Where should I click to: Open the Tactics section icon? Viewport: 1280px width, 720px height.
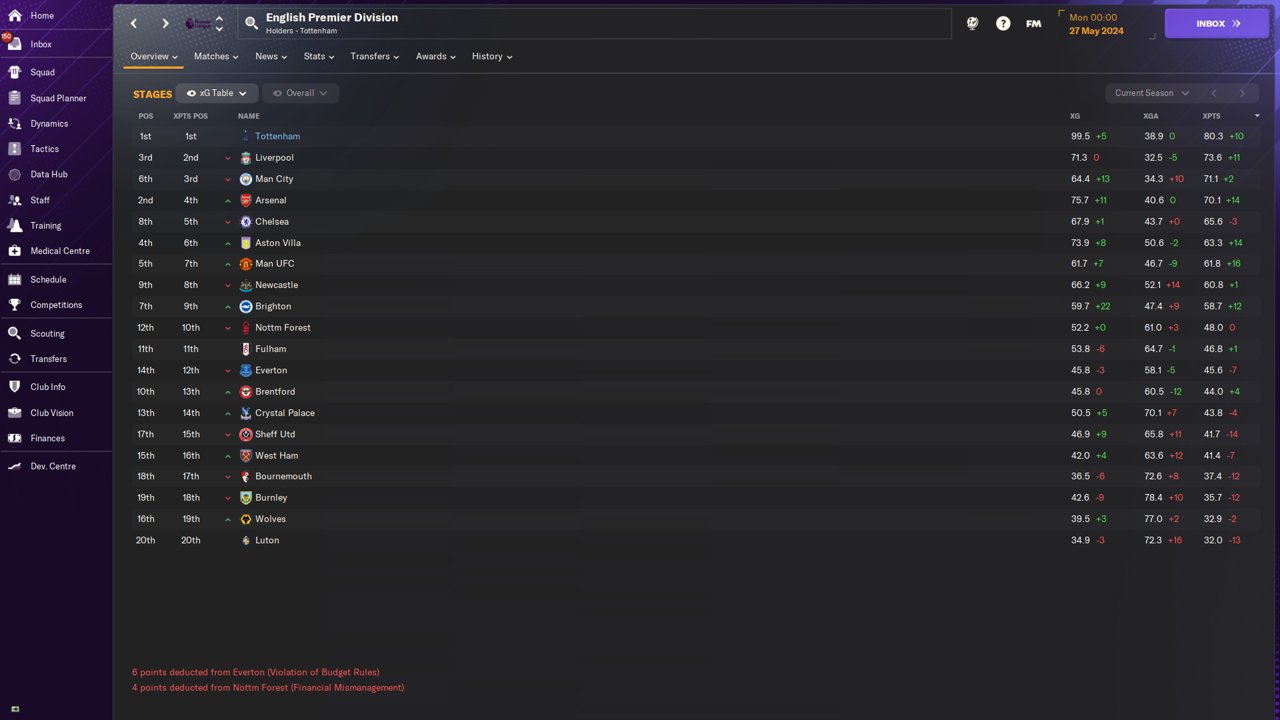pos(14,149)
